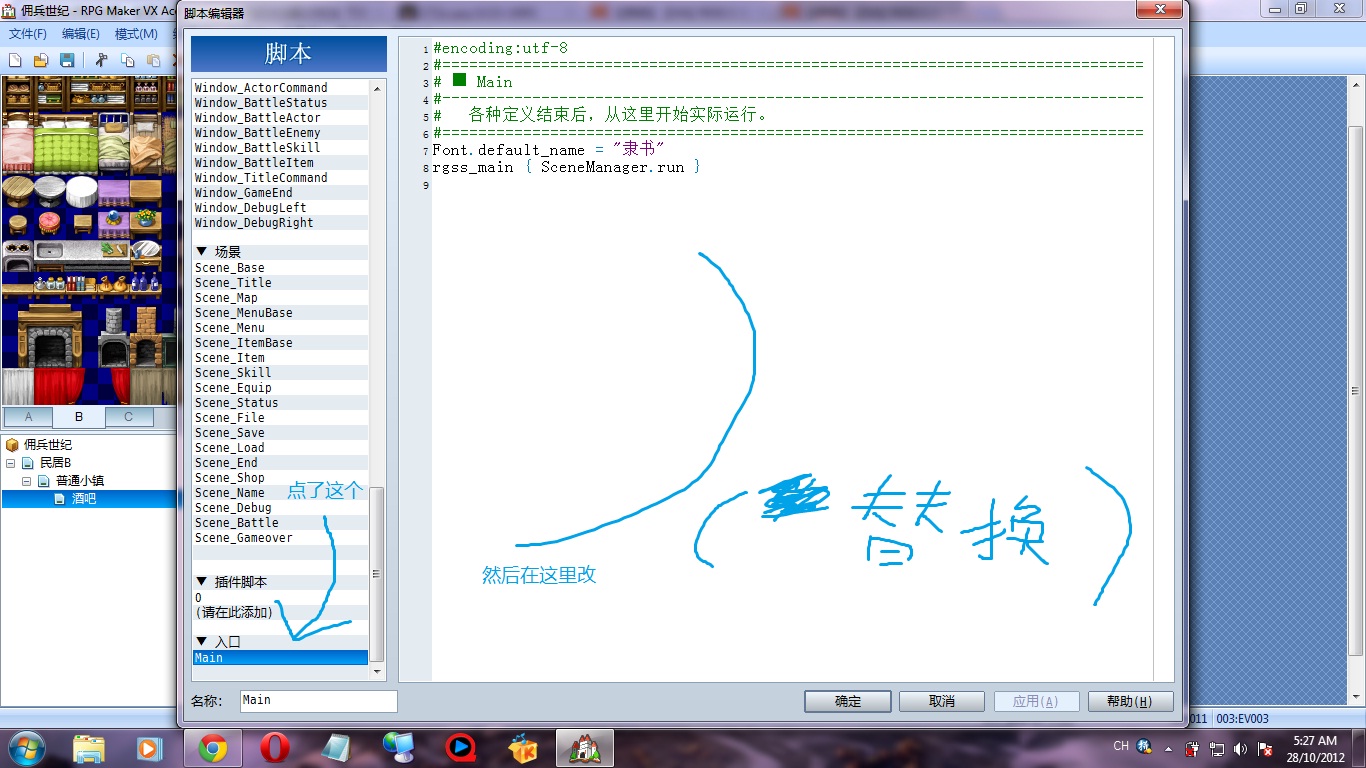This screenshot has height=768, width=1366.
Task: Open the 文件(F) menu
Action: pyautogui.click(x=28, y=34)
